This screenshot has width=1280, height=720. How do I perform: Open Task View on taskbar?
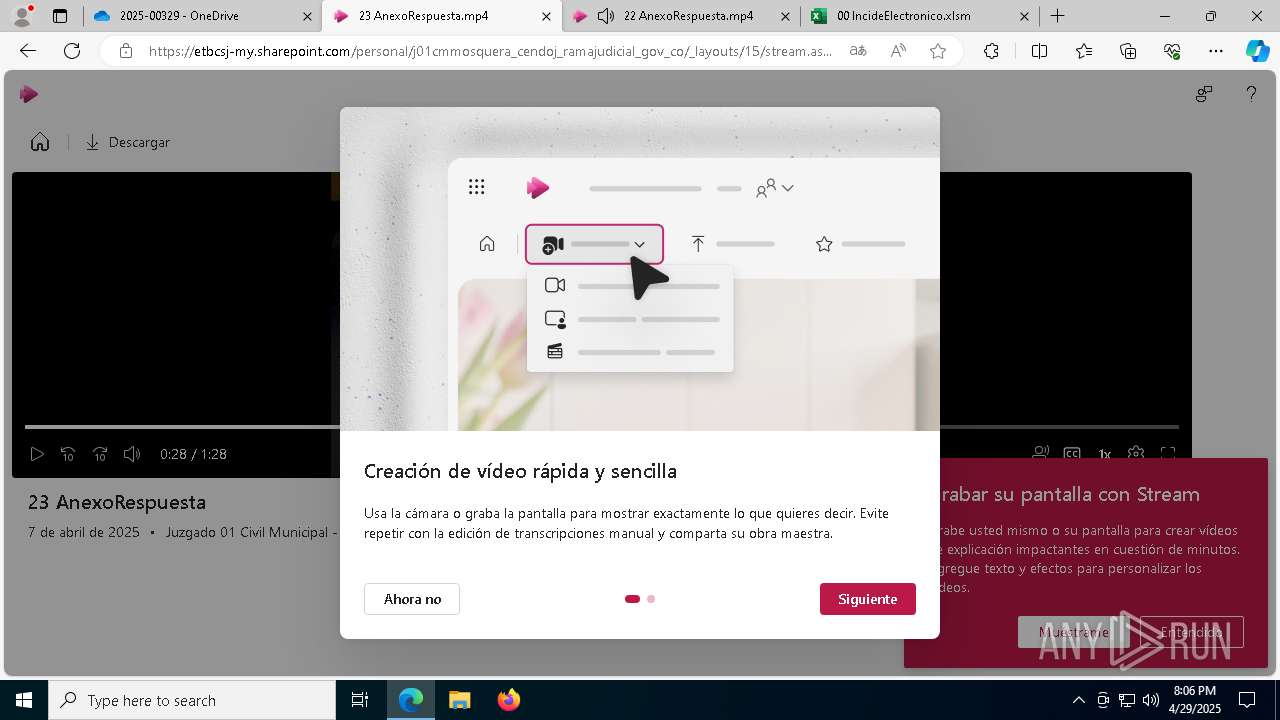[x=360, y=700]
